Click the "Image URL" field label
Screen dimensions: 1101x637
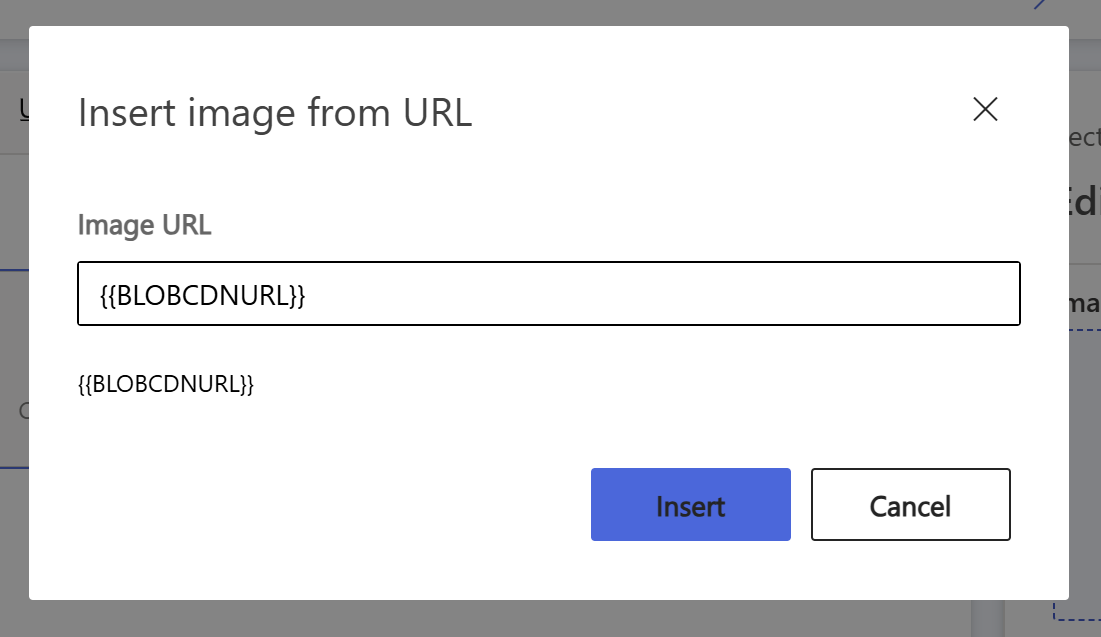pos(145,225)
